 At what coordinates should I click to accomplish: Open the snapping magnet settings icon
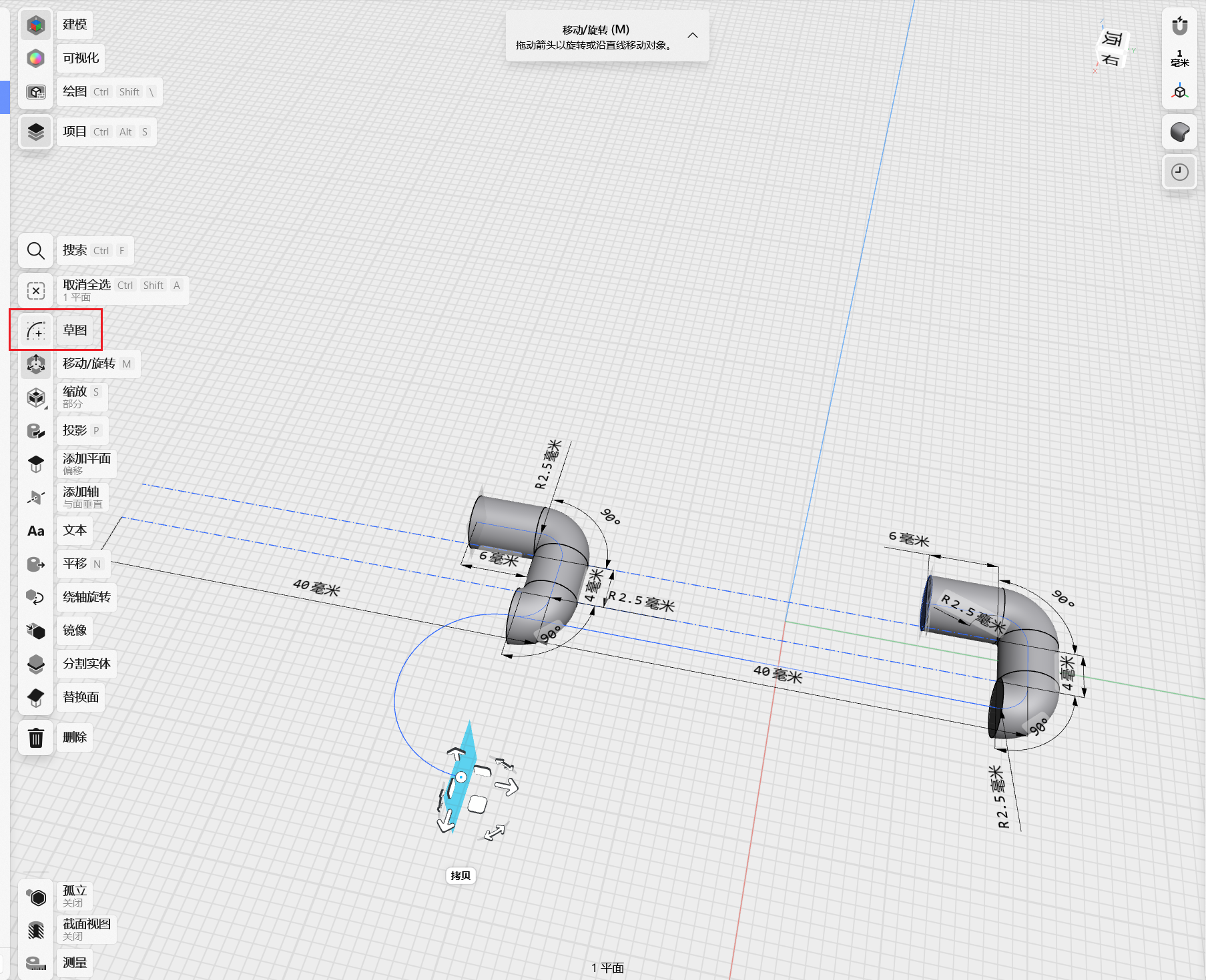[x=1180, y=26]
